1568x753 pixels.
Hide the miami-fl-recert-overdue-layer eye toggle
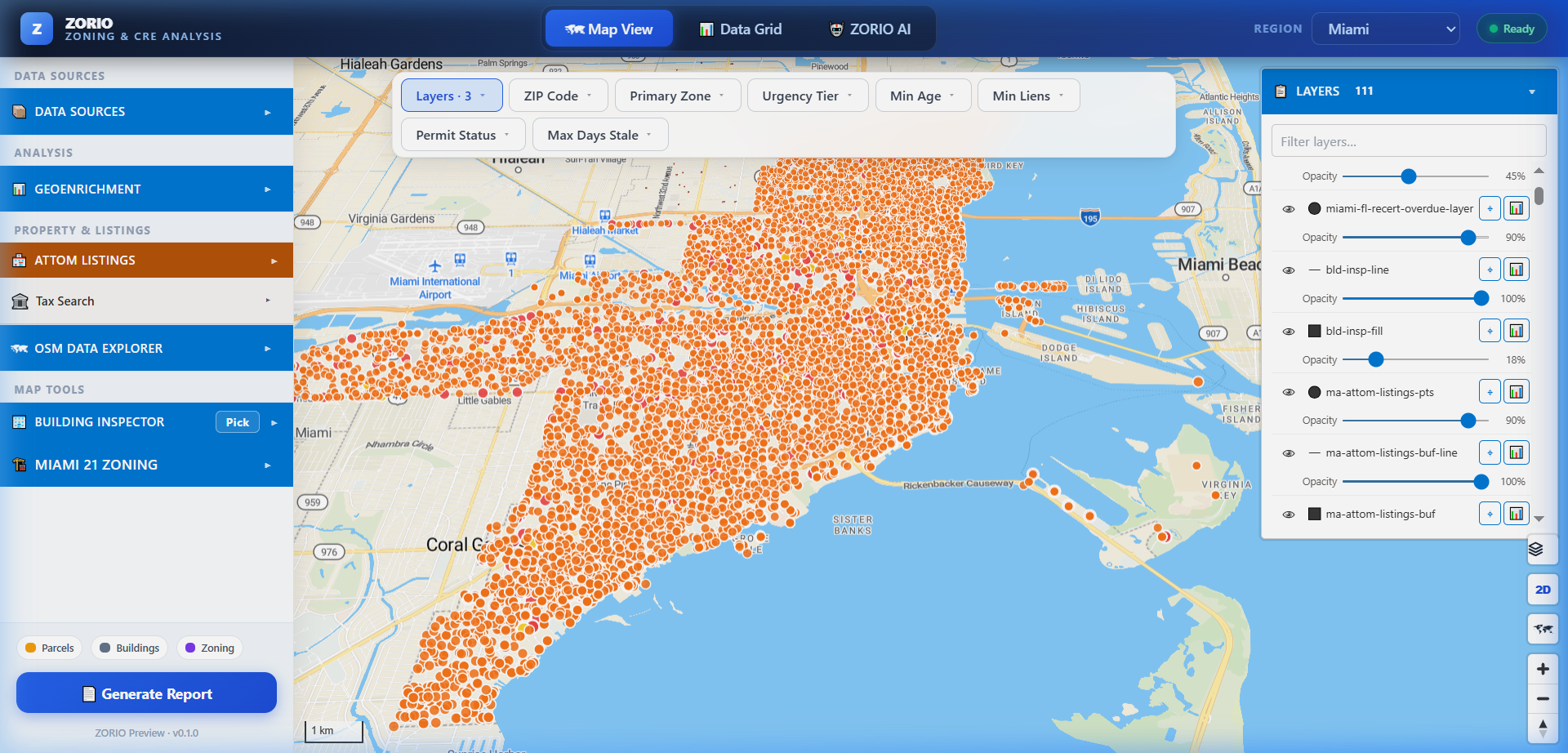[1289, 209]
